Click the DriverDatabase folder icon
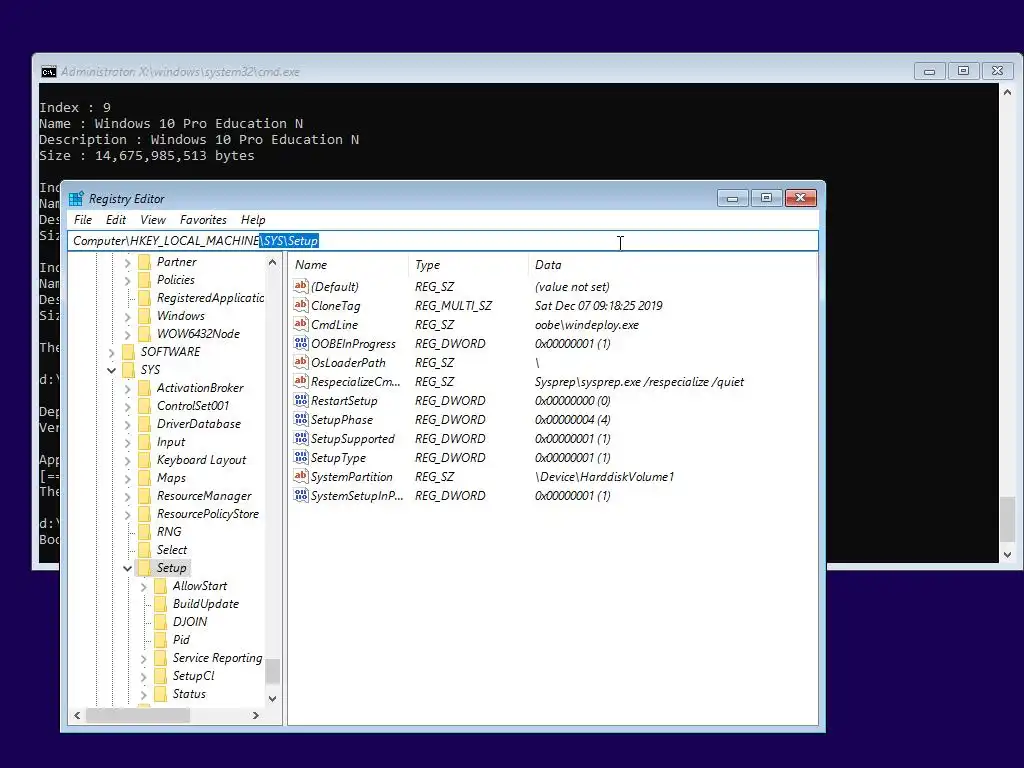 click(145, 424)
